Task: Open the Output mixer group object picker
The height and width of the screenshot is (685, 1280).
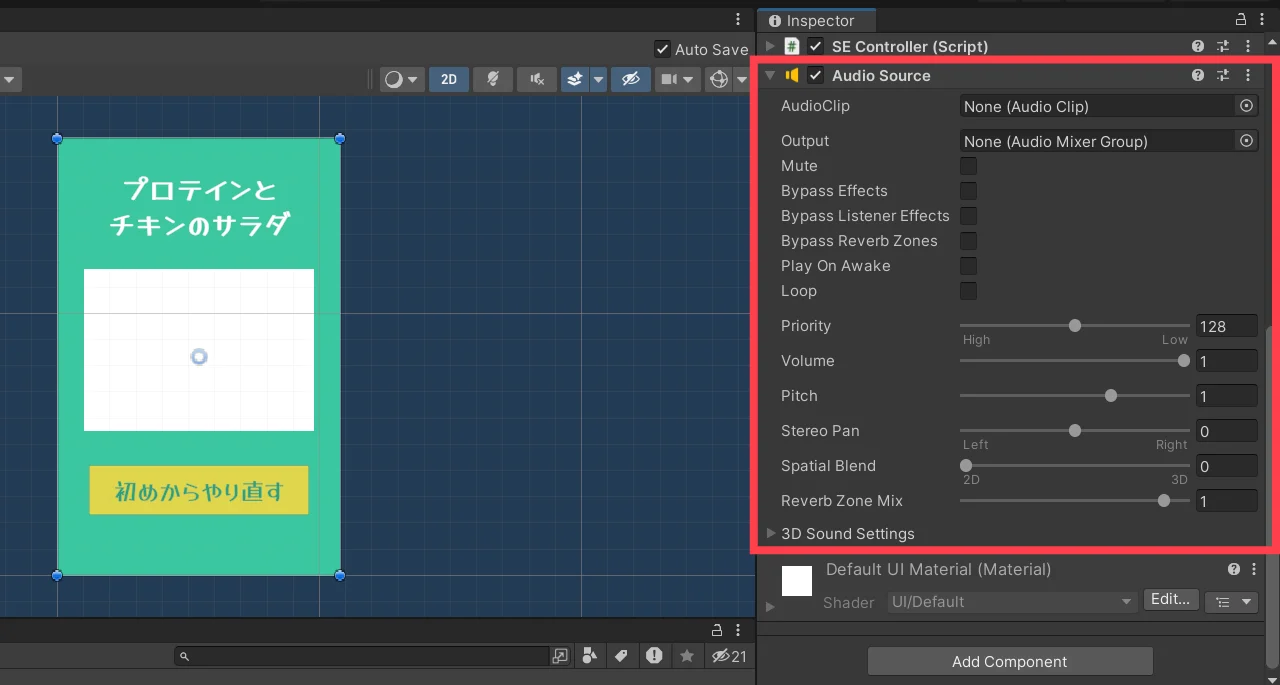Action: tap(1246, 141)
